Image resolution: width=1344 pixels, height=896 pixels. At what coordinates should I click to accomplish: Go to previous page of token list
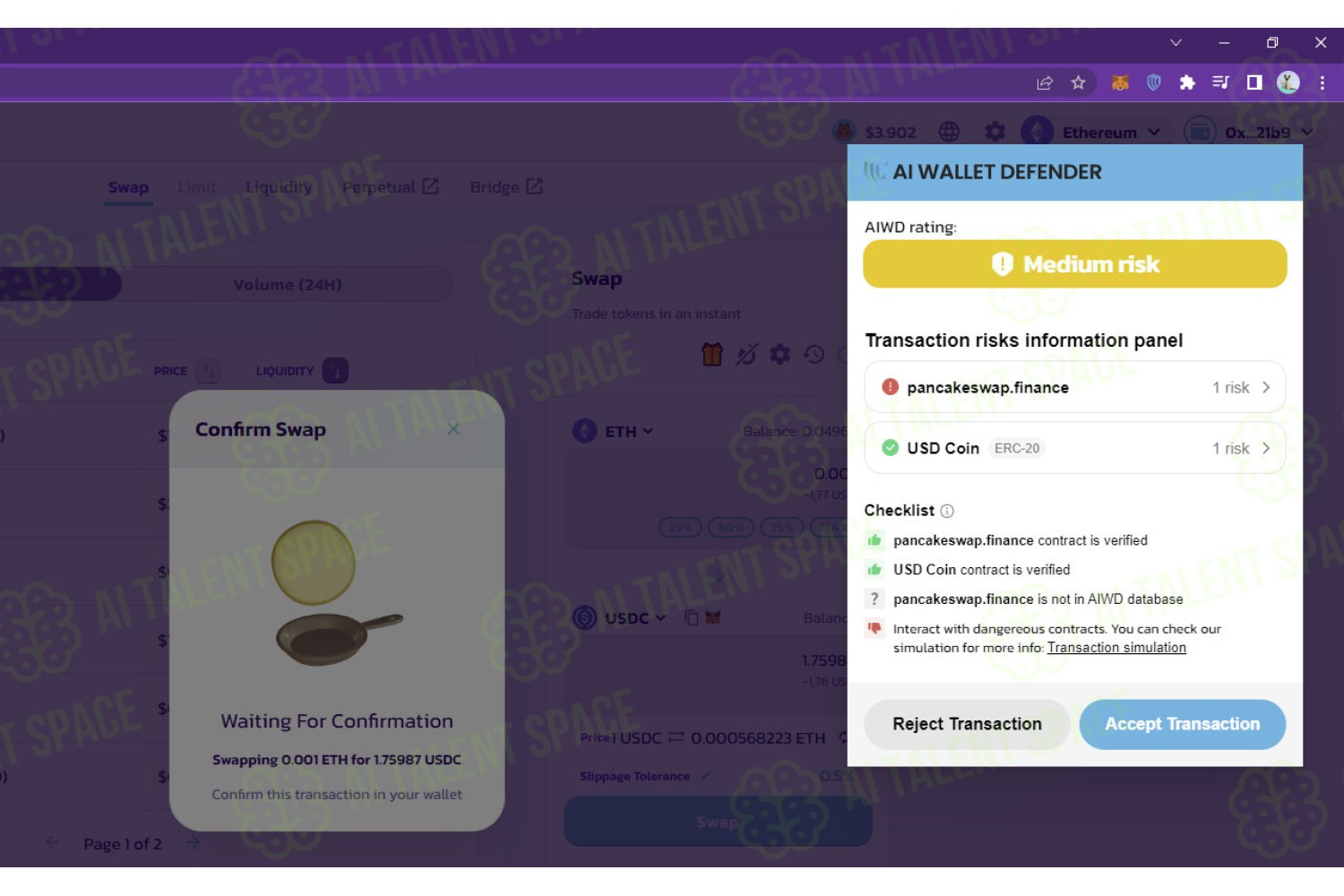[x=52, y=842]
